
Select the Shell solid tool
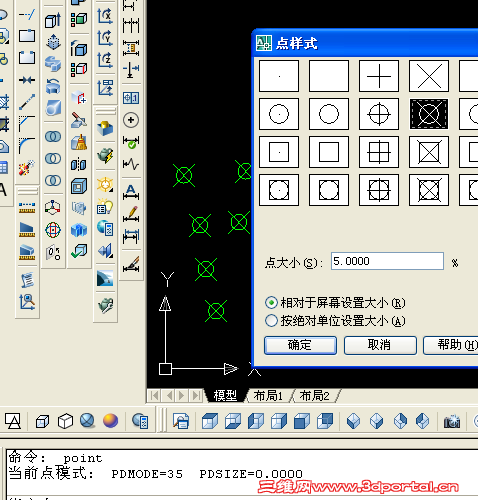pos(79,186)
